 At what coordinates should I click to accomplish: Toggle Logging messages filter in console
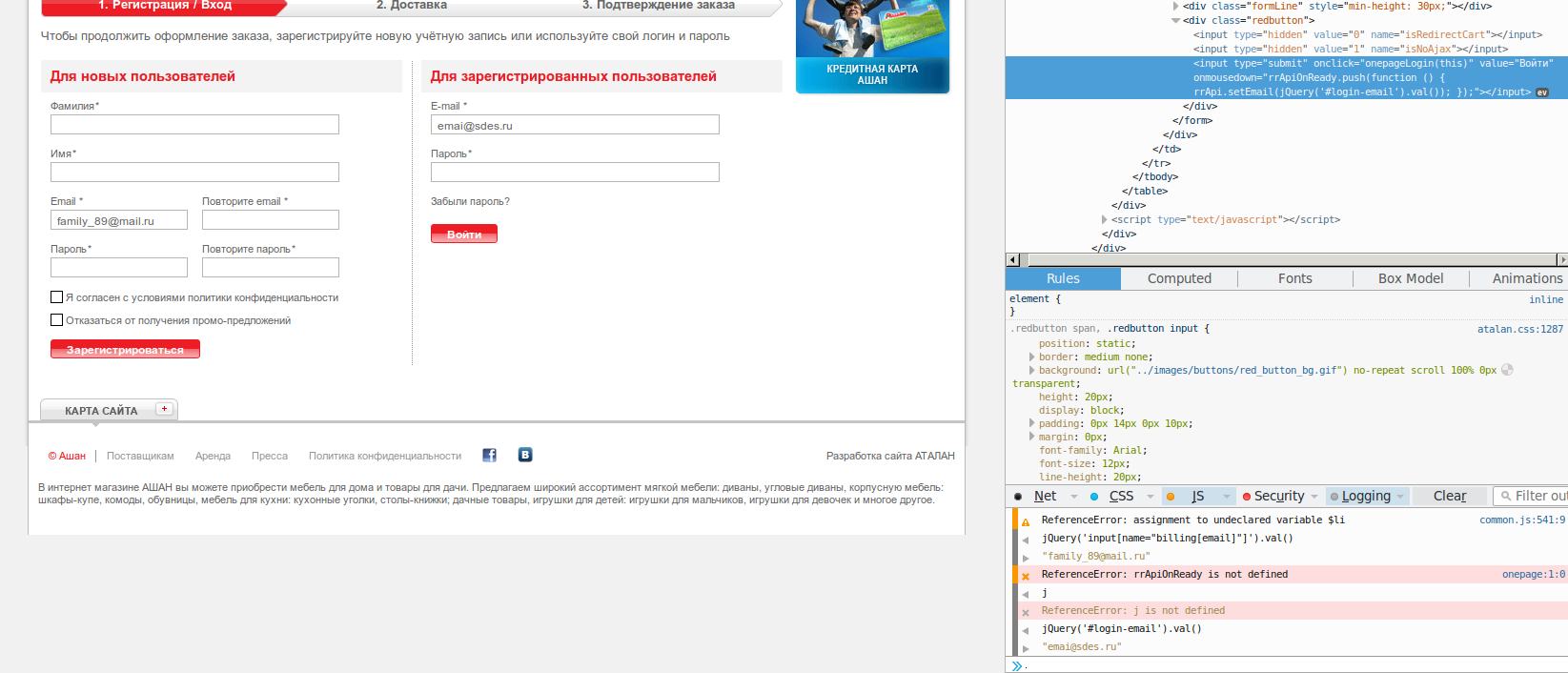[1360, 496]
